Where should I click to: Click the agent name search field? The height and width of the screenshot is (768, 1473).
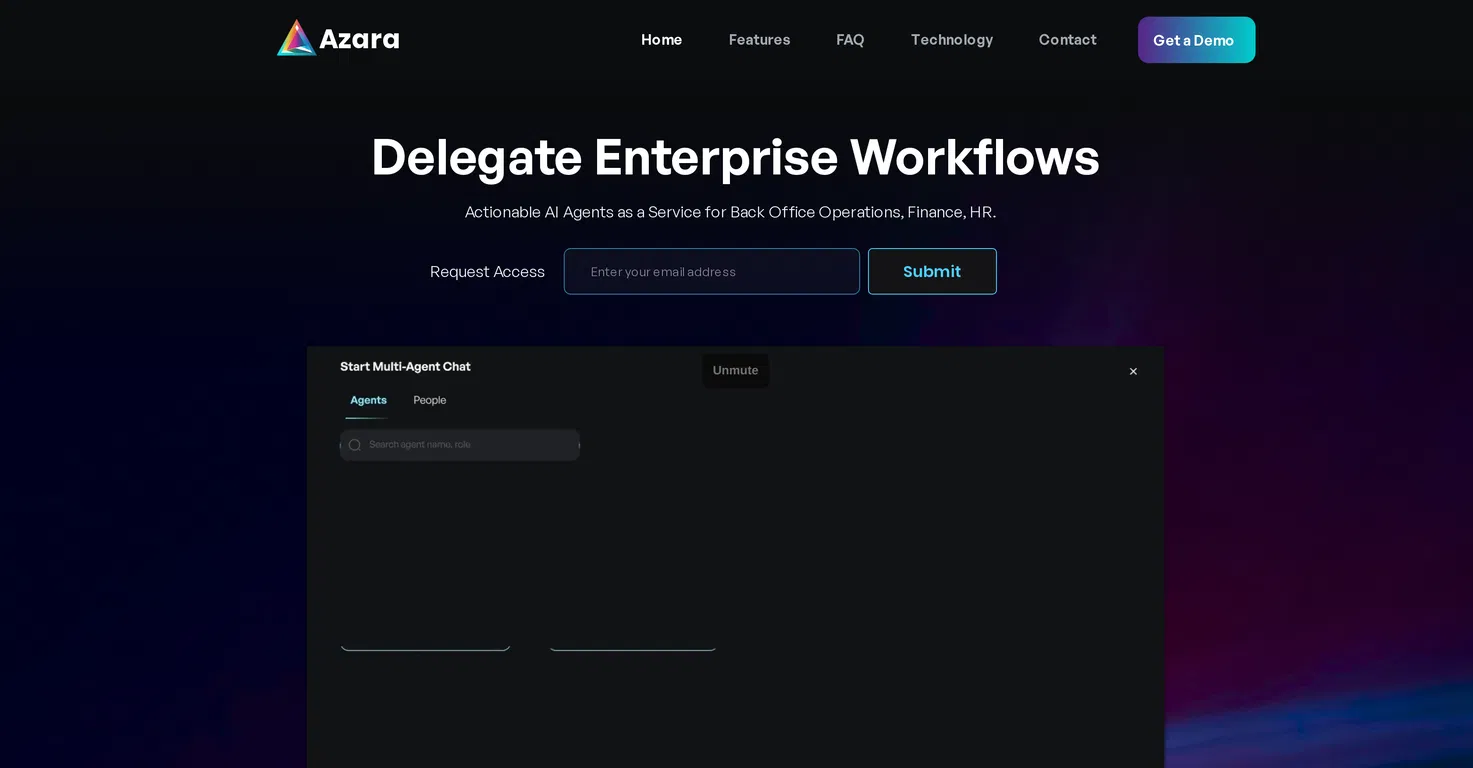click(460, 445)
